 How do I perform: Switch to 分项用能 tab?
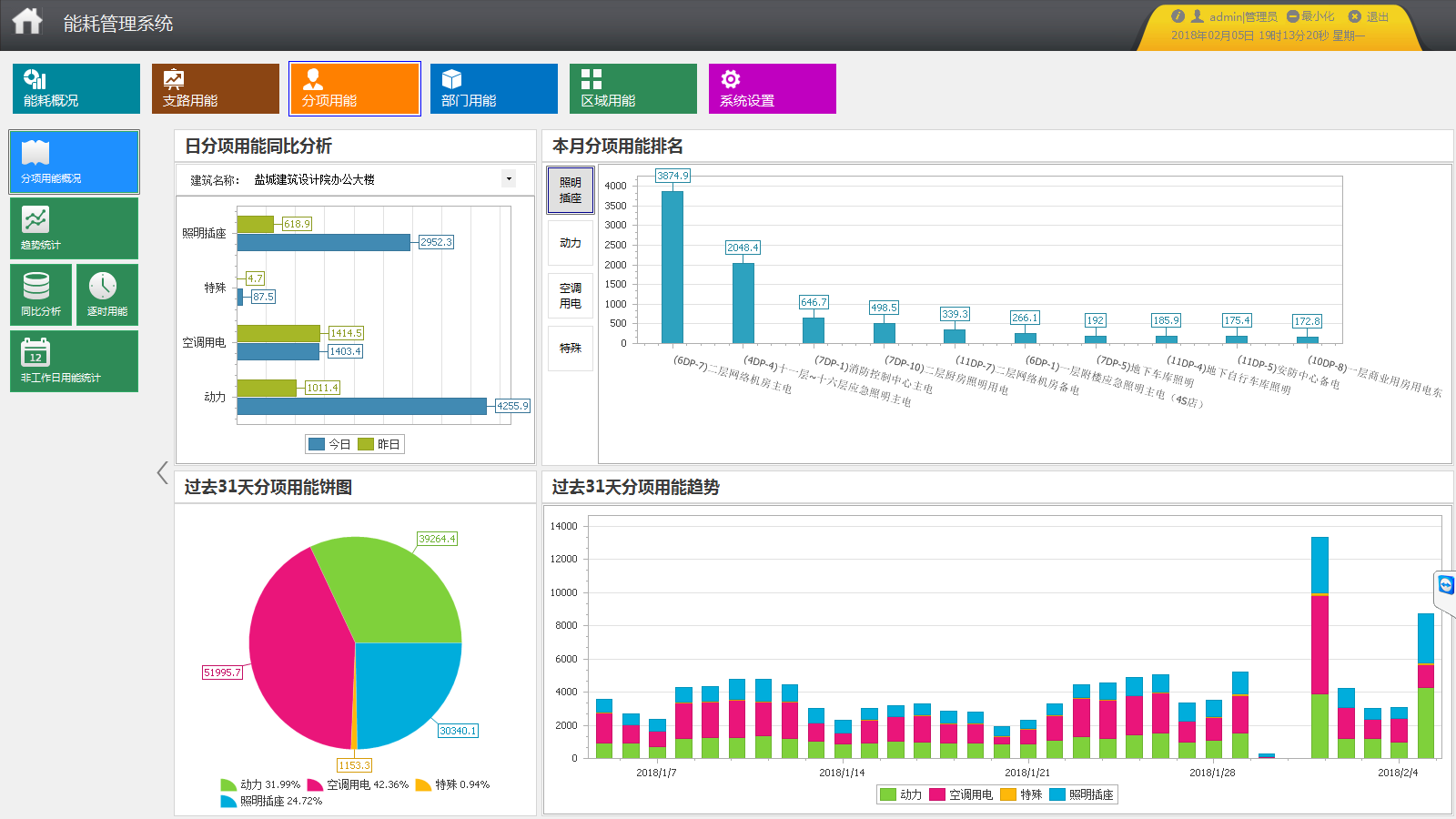point(355,88)
